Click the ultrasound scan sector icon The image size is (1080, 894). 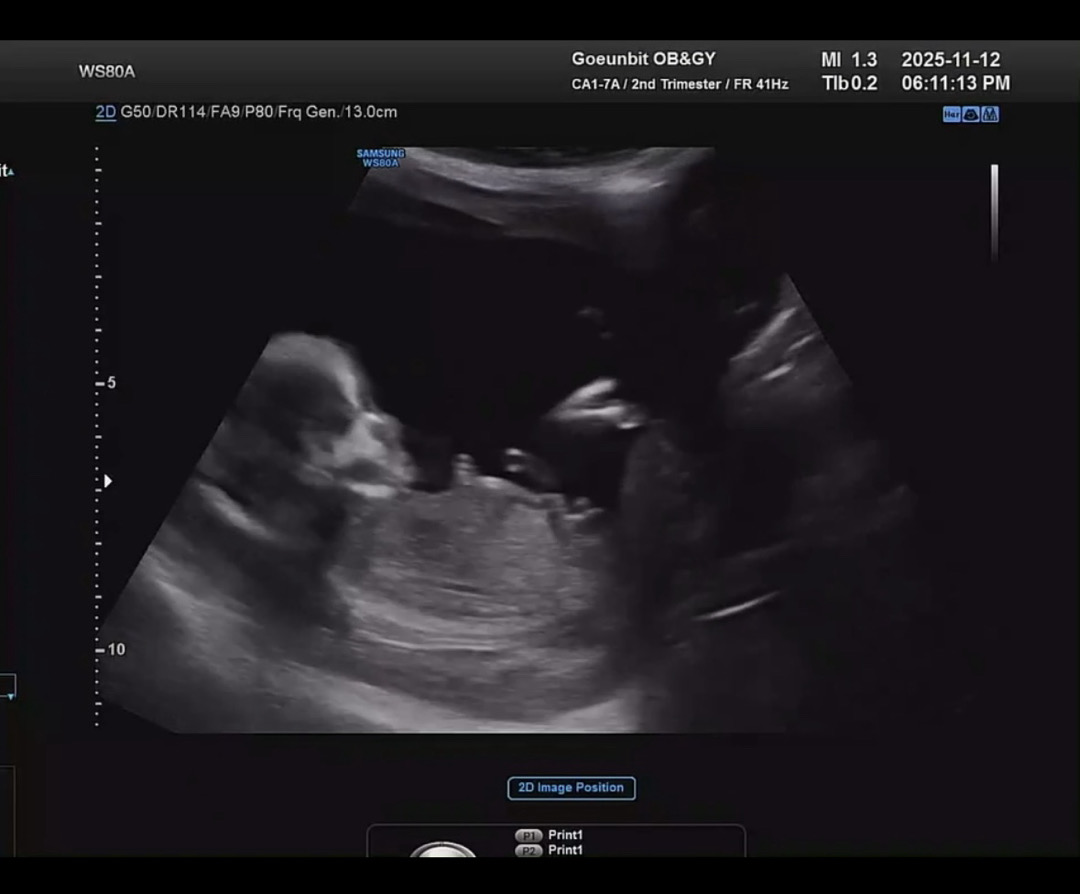[971, 114]
